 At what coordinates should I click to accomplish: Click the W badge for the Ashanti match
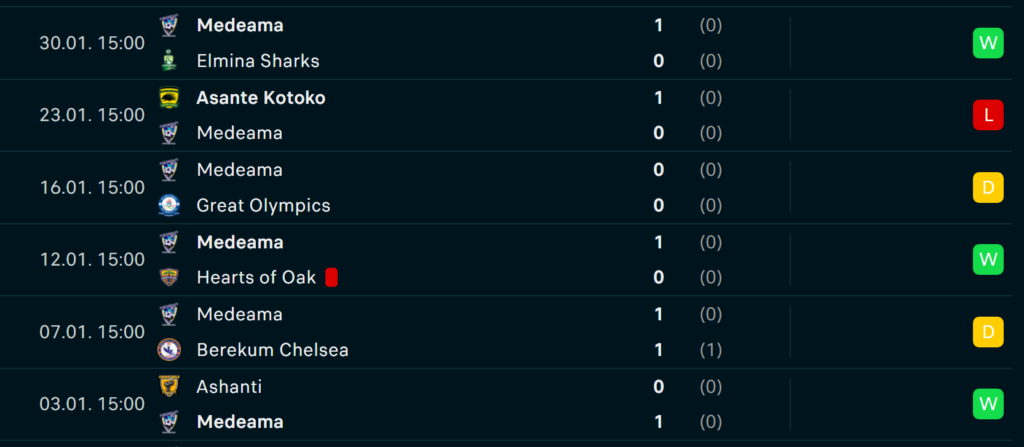click(988, 405)
